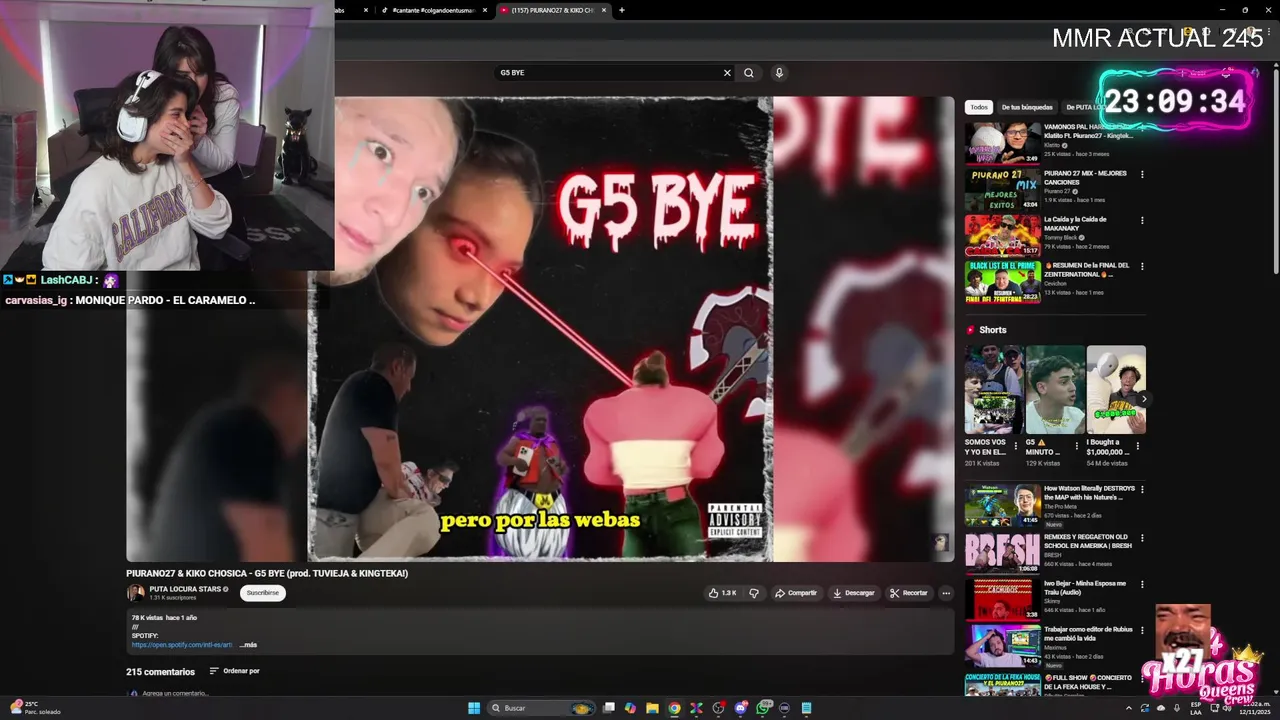Open the ESP LAA input language indicator
1280x720 pixels.
click(x=1195, y=708)
